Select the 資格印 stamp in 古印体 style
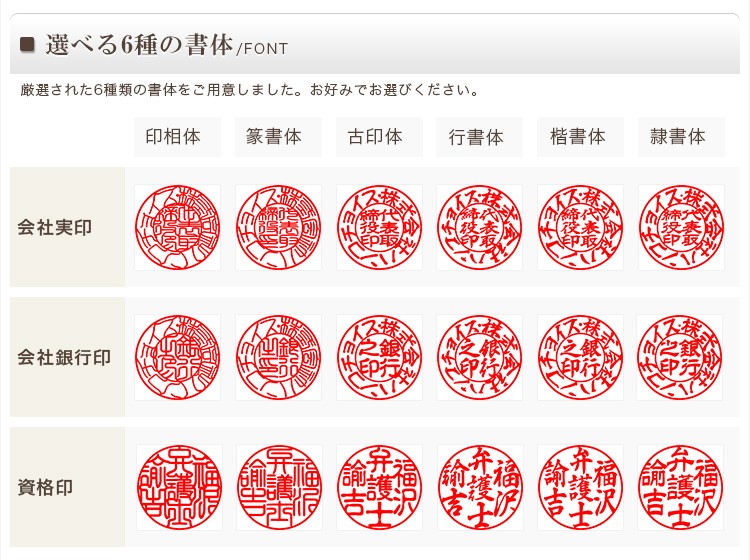 [379, 487]
